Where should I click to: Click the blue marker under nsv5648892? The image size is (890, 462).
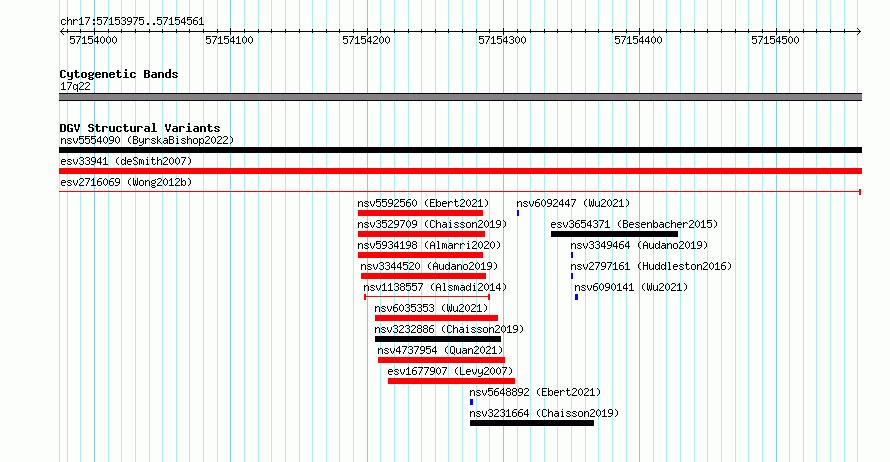tap(471, 402)
